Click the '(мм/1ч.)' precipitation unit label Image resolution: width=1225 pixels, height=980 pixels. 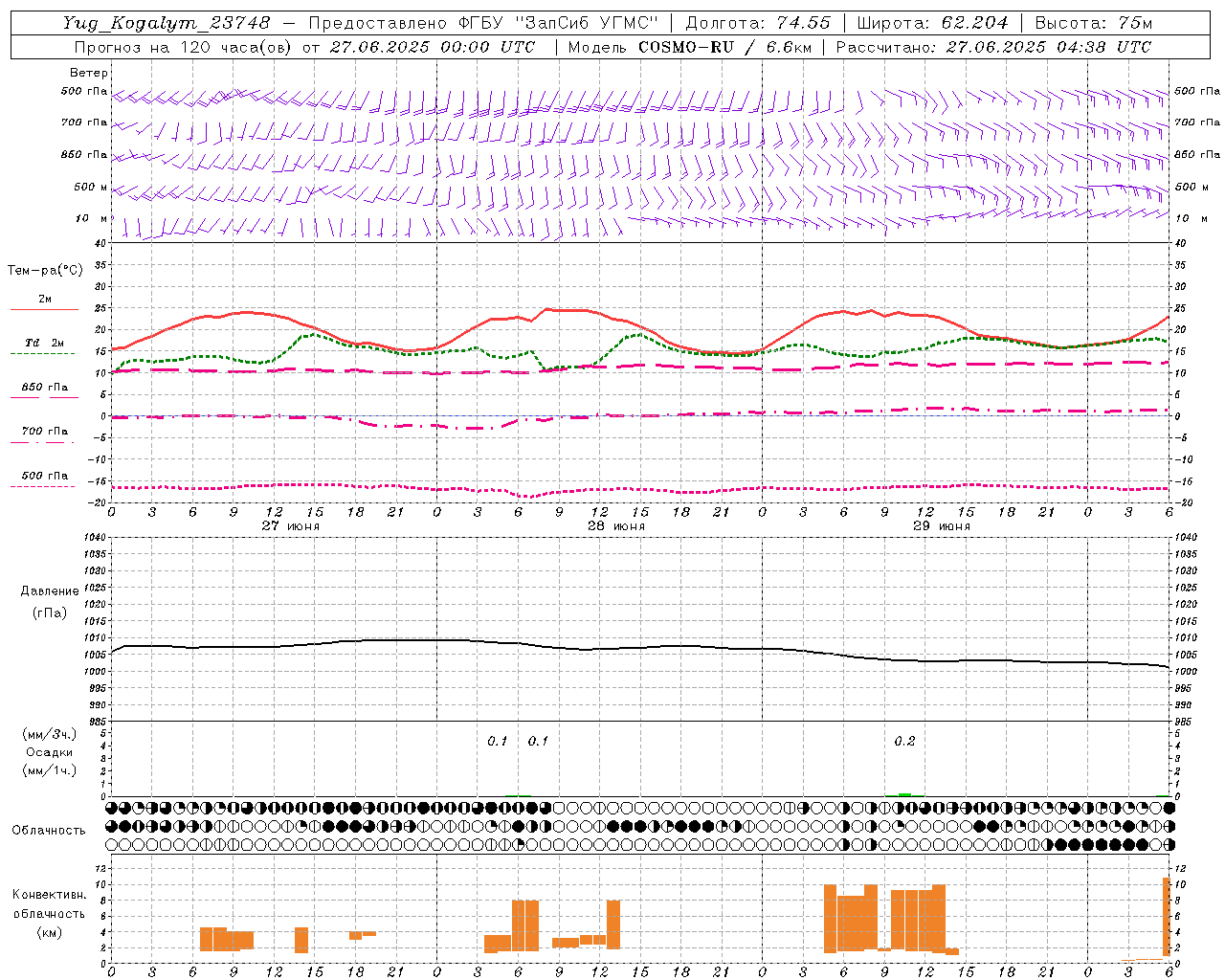pyautogui.click(x=50, y=770)
